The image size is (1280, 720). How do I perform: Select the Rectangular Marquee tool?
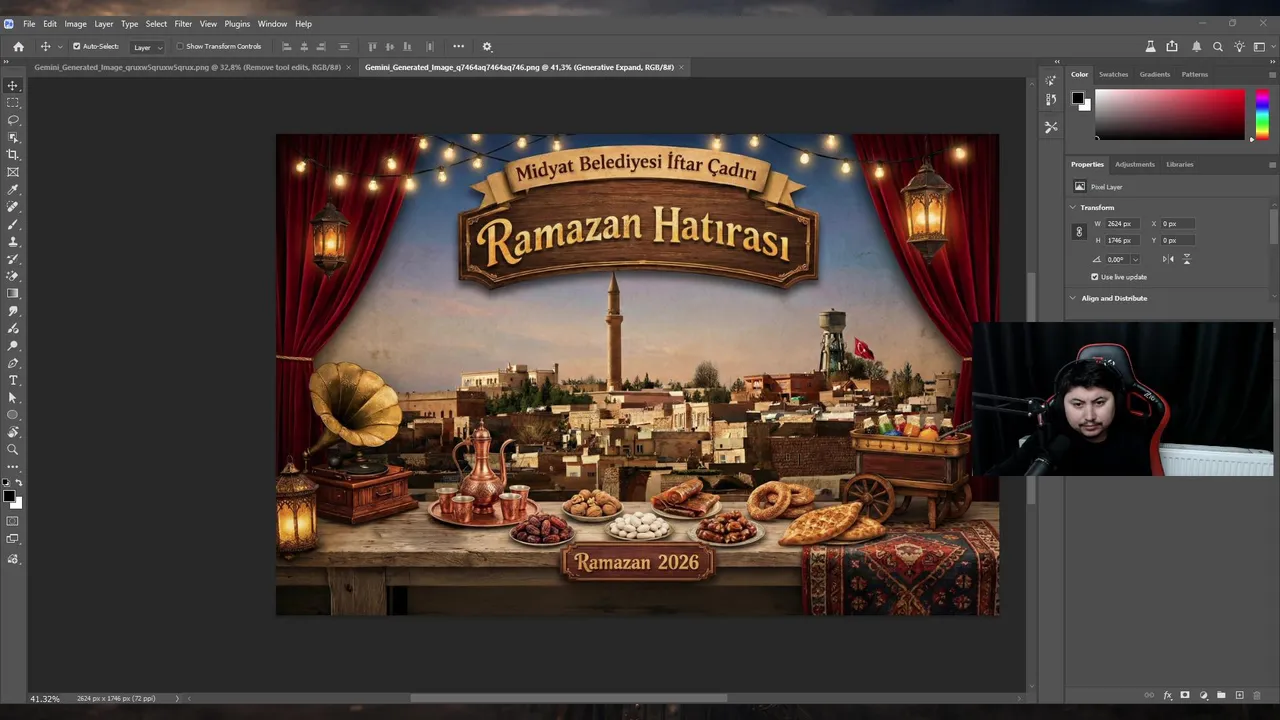coord(13,102)
